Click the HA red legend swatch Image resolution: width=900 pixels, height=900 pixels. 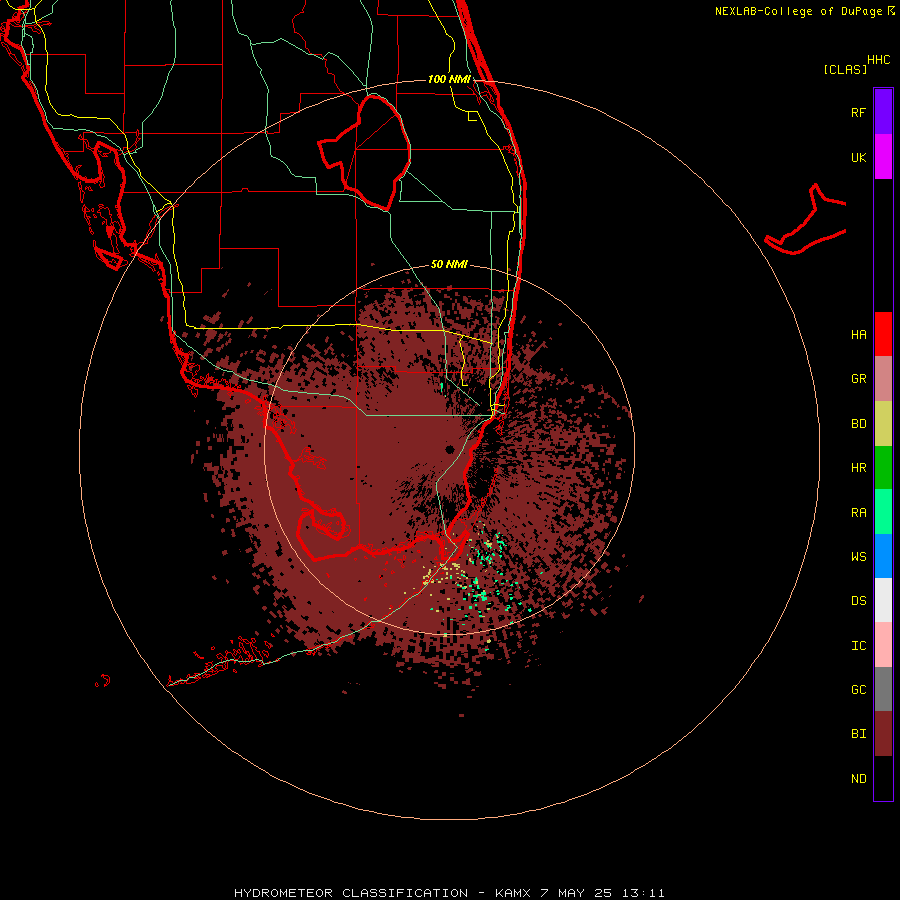tap(883, 334)
